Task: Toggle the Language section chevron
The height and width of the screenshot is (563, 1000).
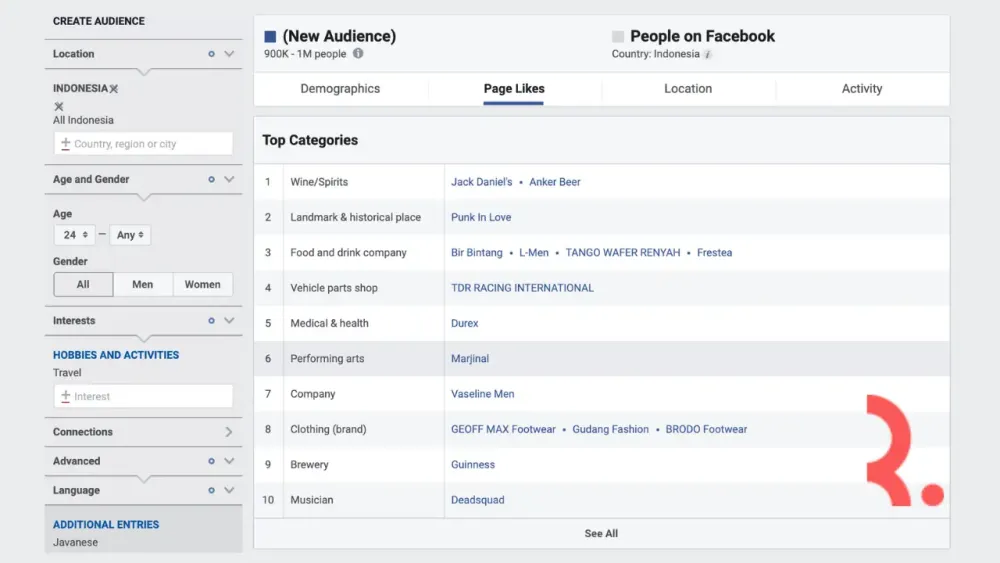Action: coord(229,490)
